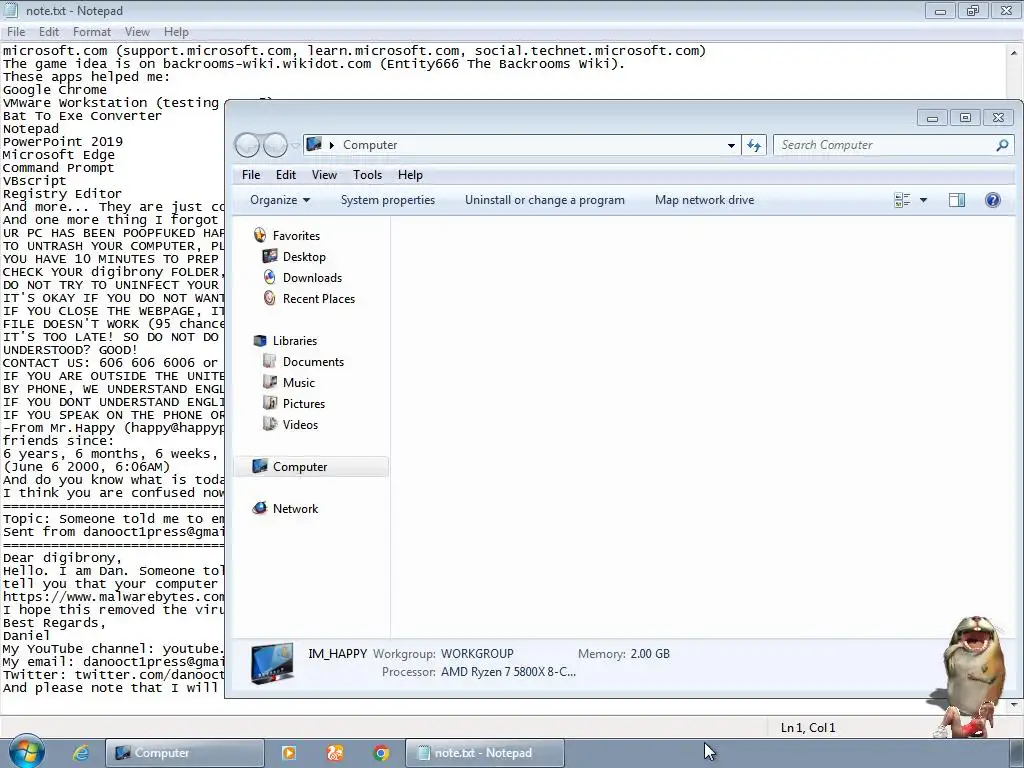Screen dimensions: 1024x768
Task: Open Notepad File menu
Action: [16, 32]
